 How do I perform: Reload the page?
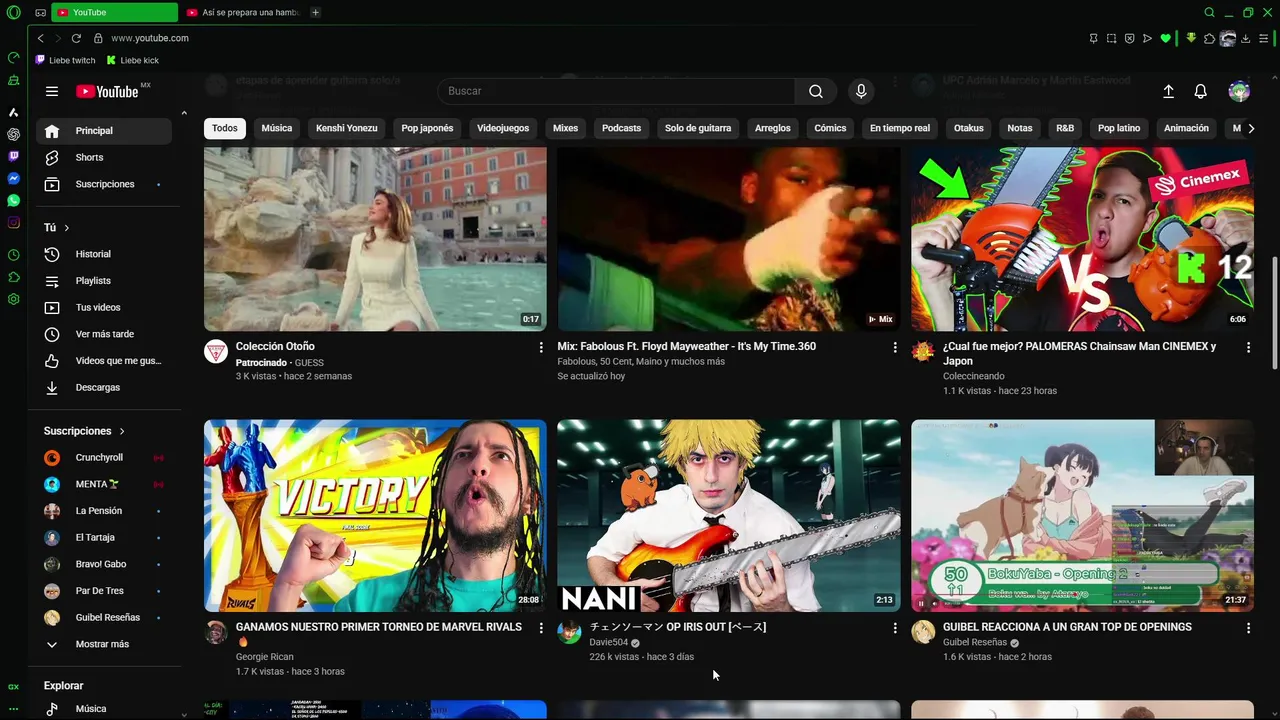76,38
